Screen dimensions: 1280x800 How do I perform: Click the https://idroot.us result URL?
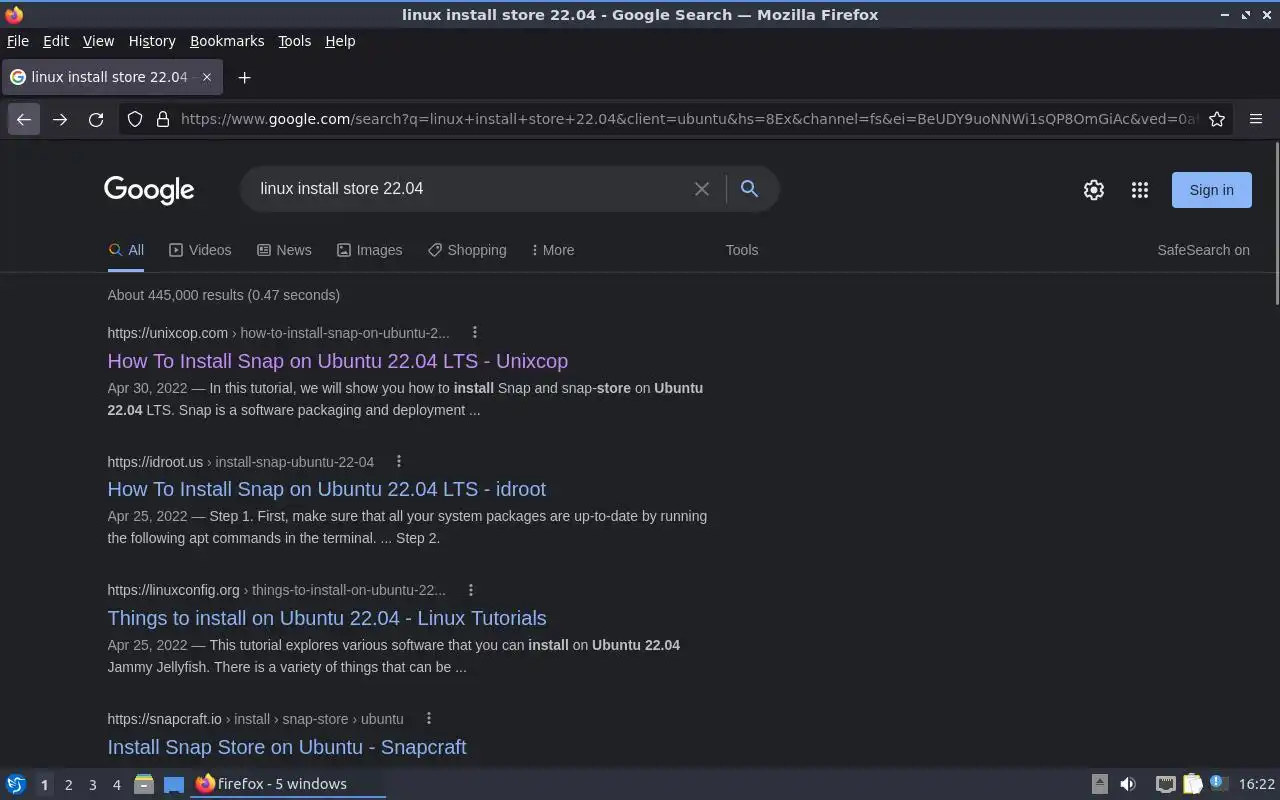pos(155,461)
